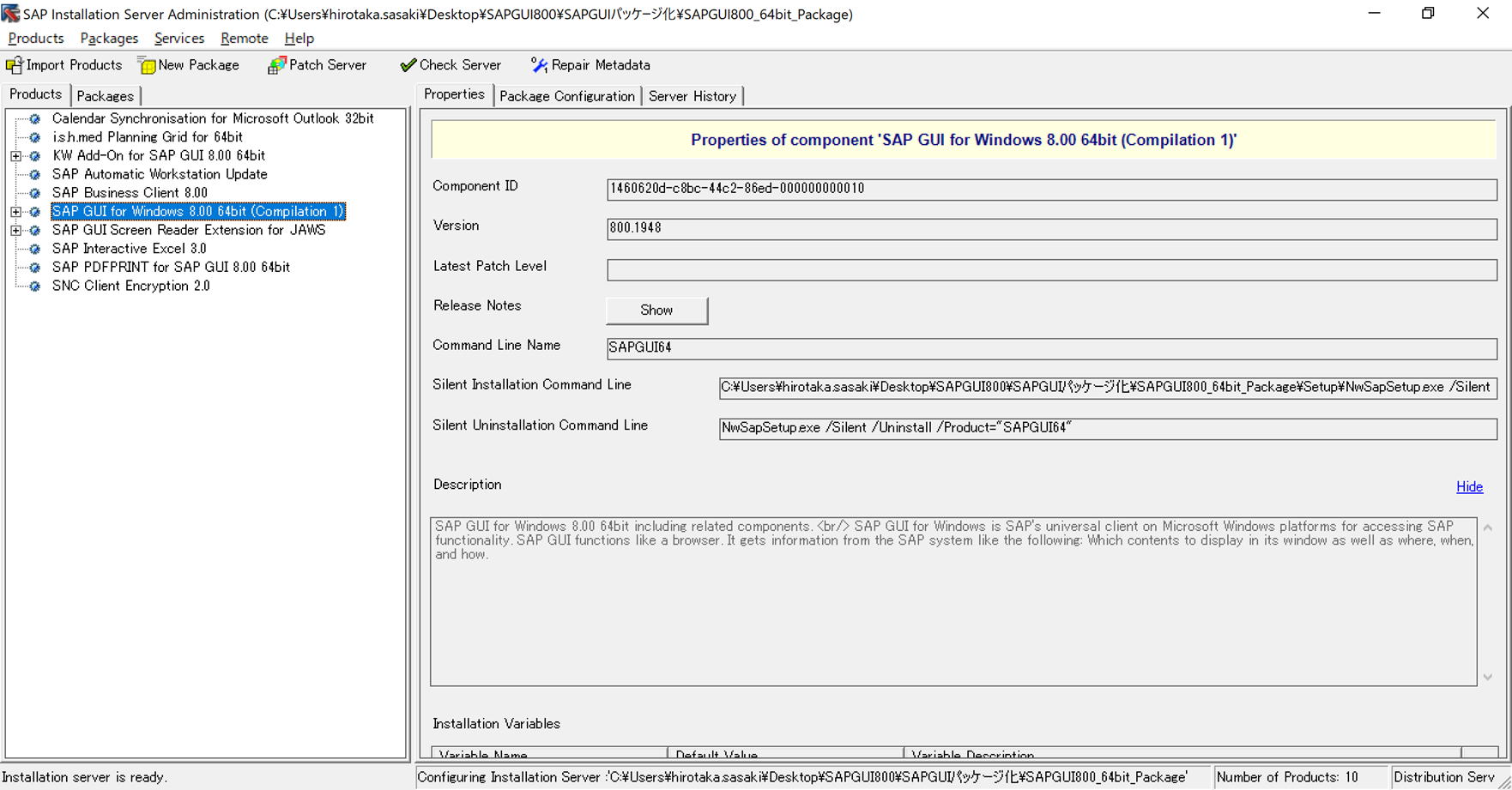Click icon beside i.s.h.med Planning Grid
The height and width of the screenshot is (790, 1512).
[35, 137]
